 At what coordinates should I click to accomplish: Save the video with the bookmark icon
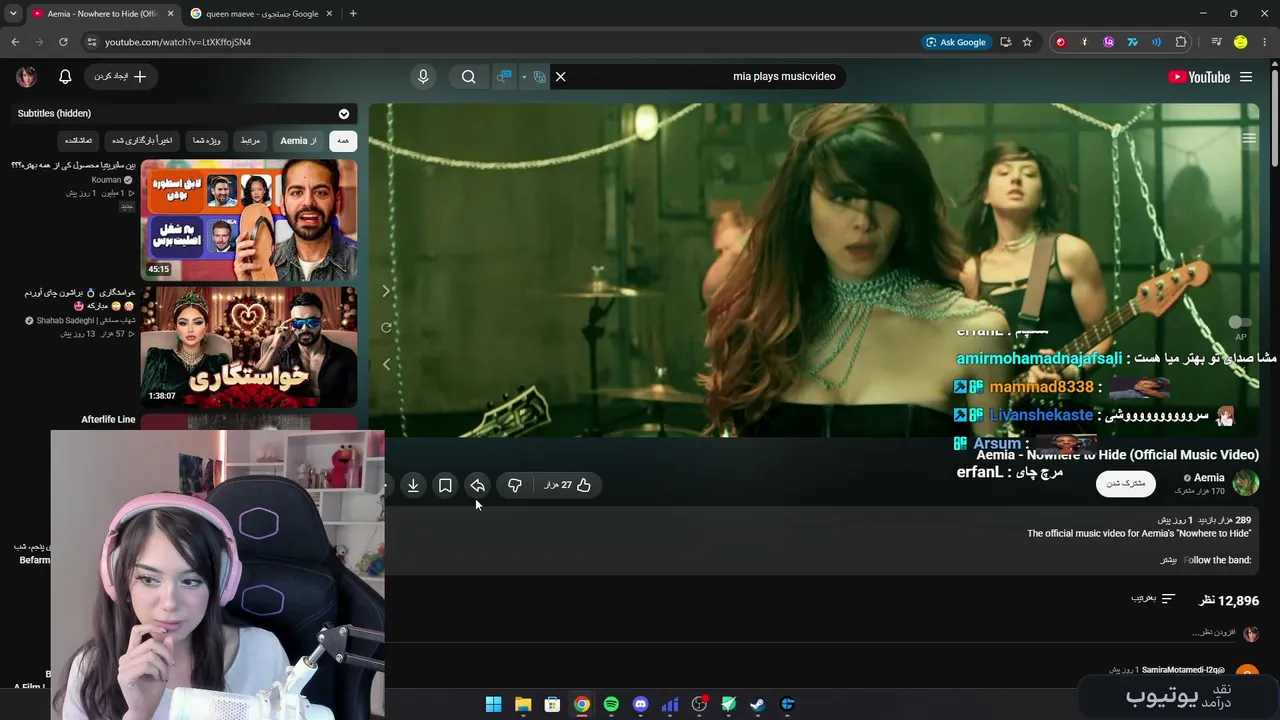pos(445,485)
